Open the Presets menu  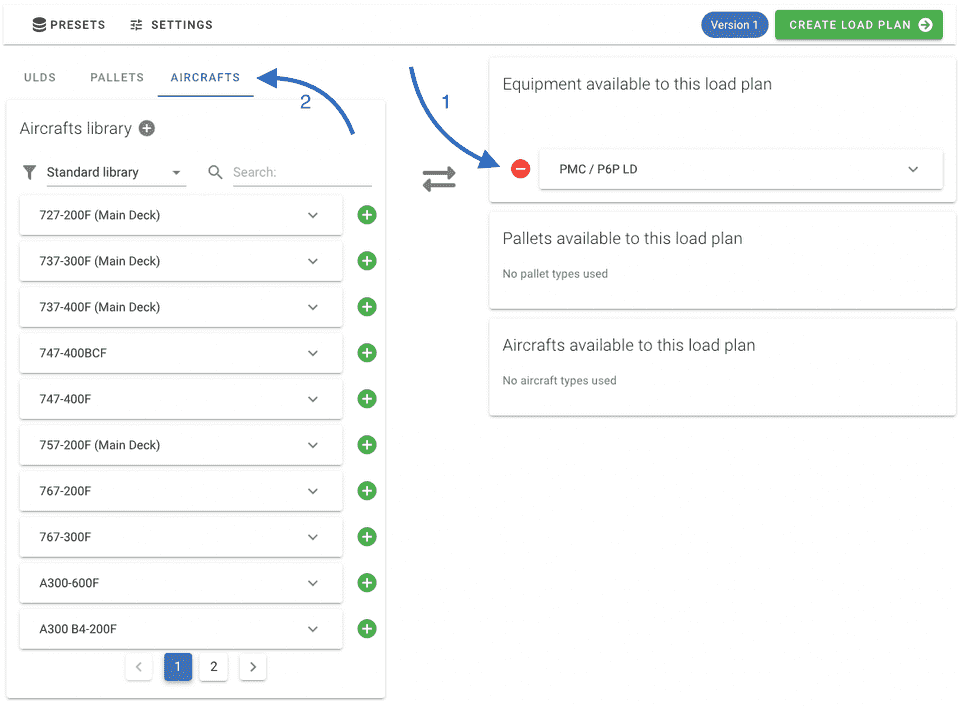pyautogui.click(x=68, y=25)
